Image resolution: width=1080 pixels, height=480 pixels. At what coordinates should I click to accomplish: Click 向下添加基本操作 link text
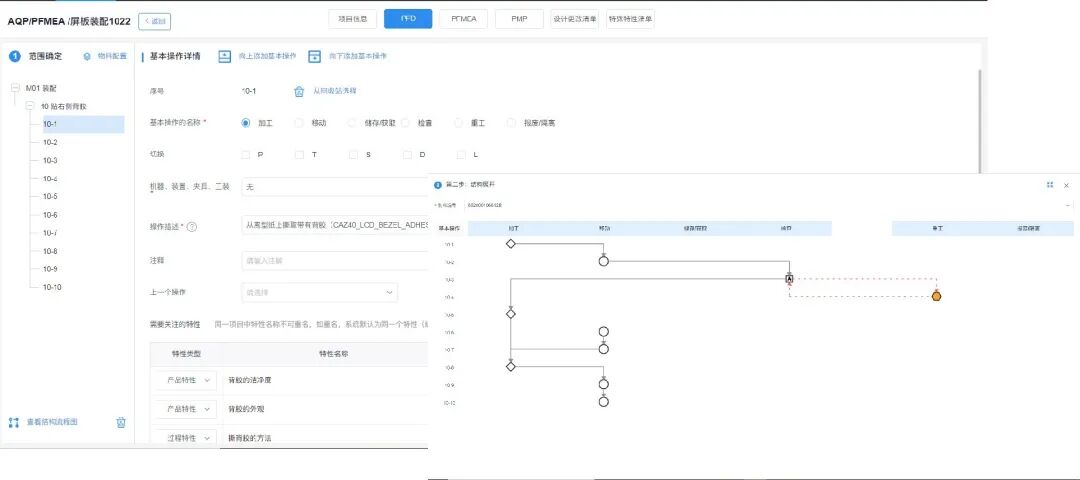click(357, 56)
